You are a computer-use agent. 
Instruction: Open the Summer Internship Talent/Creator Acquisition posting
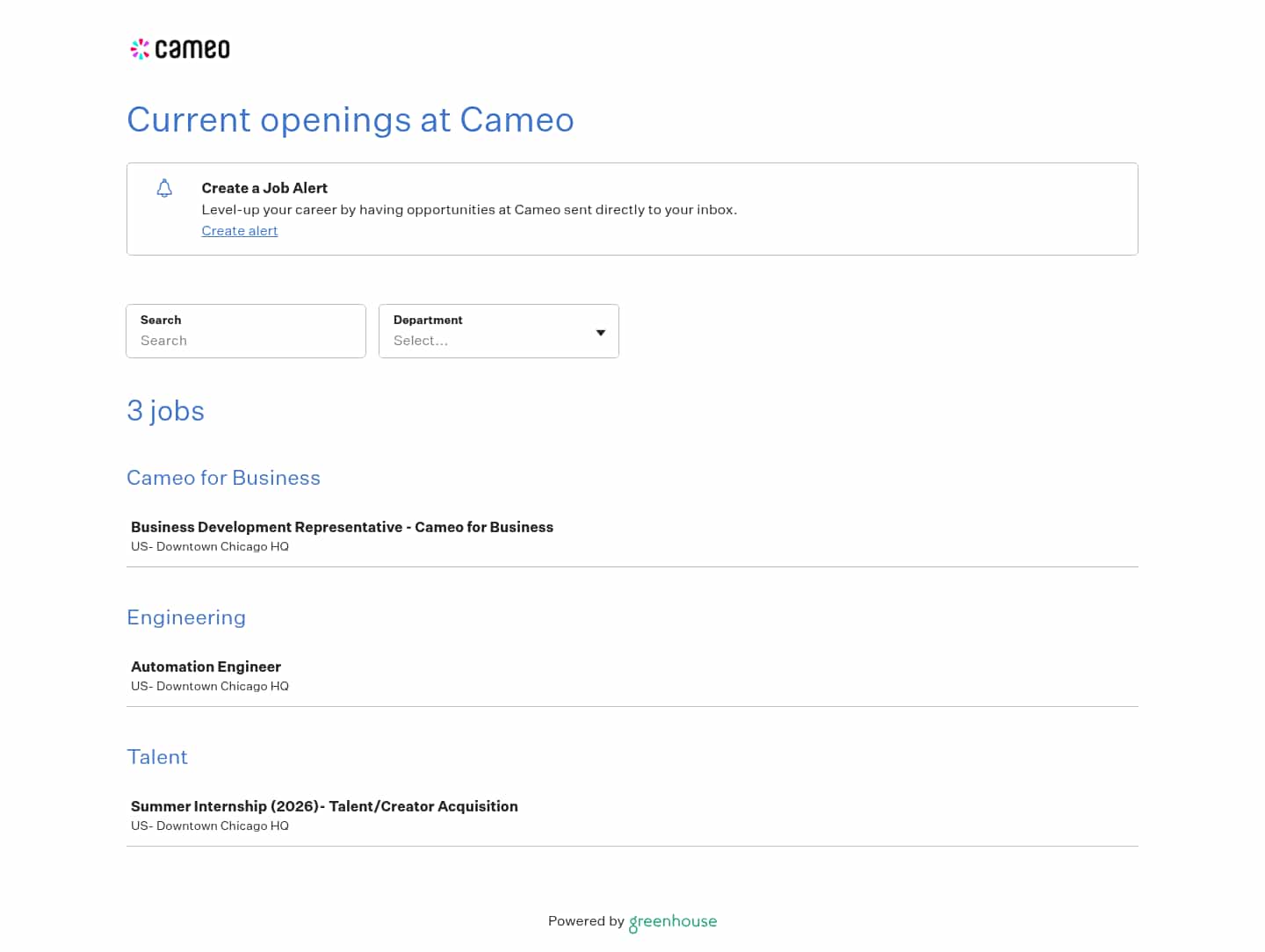pos(324,806)
